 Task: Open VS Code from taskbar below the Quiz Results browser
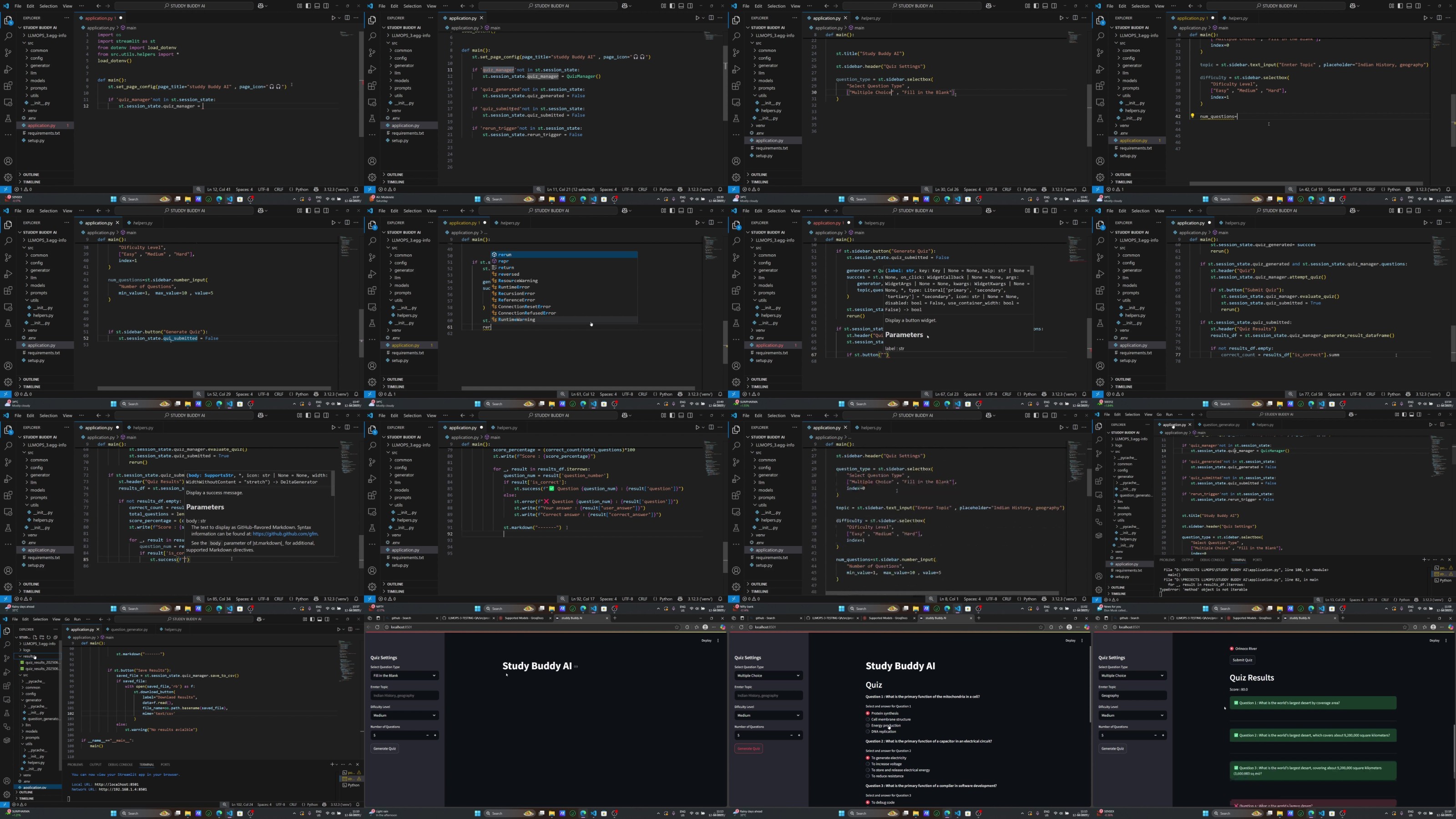[x=1321, y=814]
